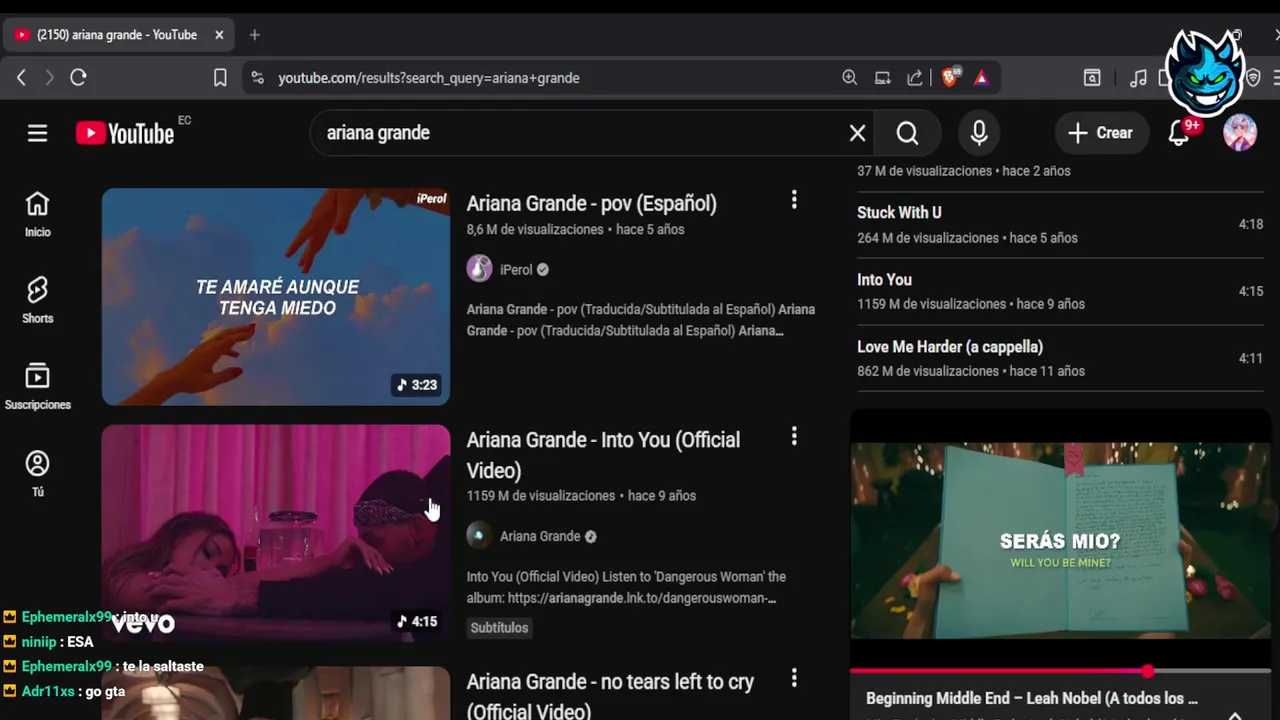Click the install app icon in address bar

[x=882, y=77]
